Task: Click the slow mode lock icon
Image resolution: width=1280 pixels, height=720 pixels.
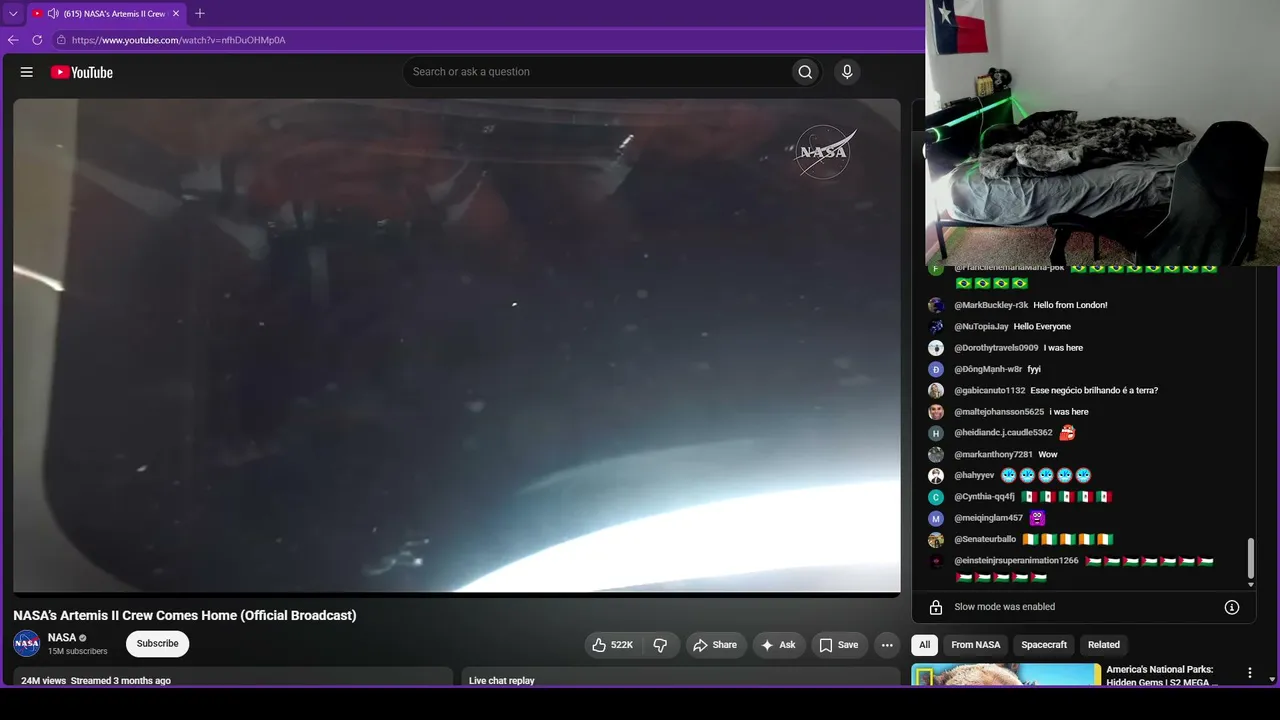Action: (936, 607)
